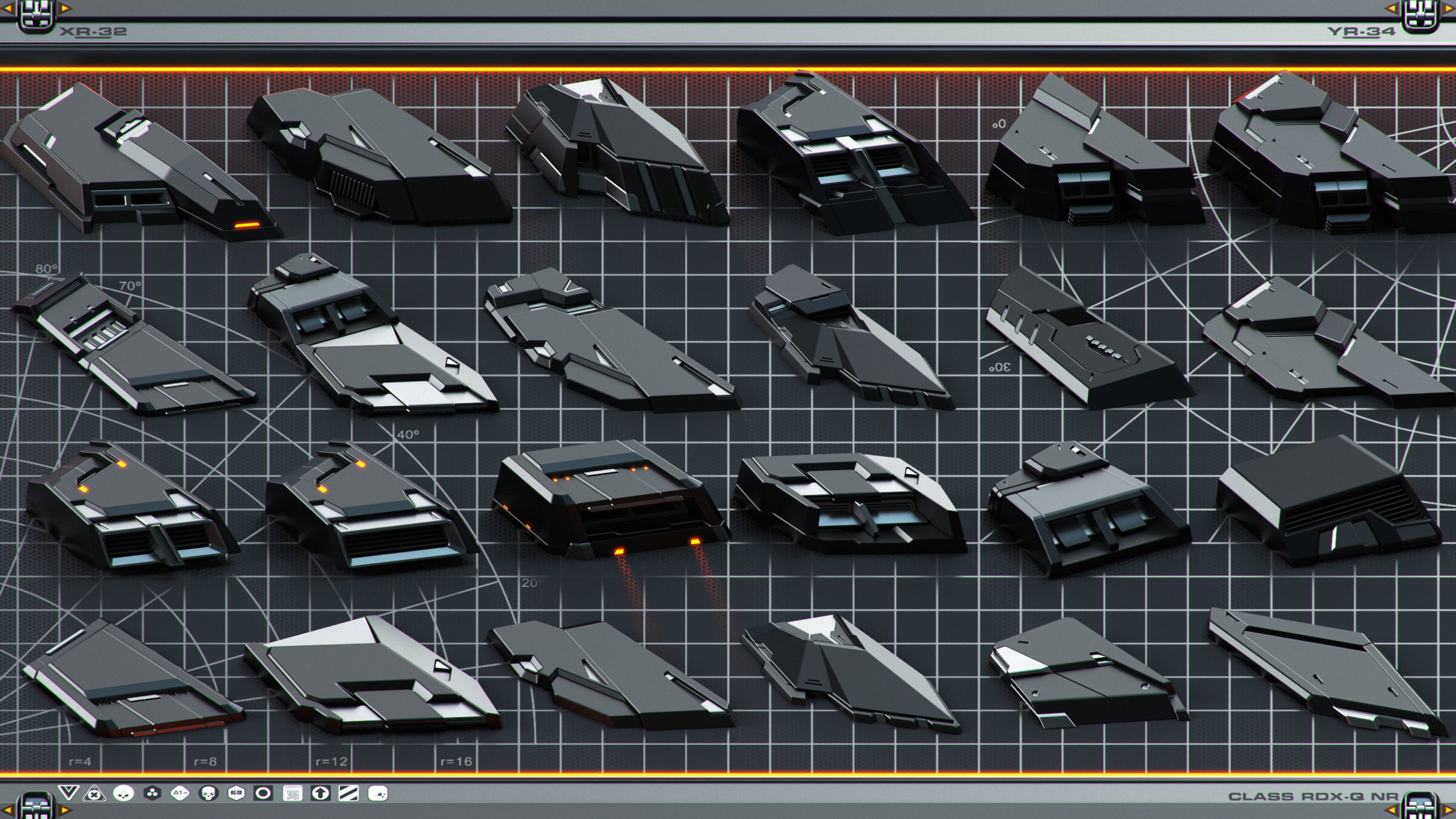
Task: Click the YR-34 label
Action: 1362,31
